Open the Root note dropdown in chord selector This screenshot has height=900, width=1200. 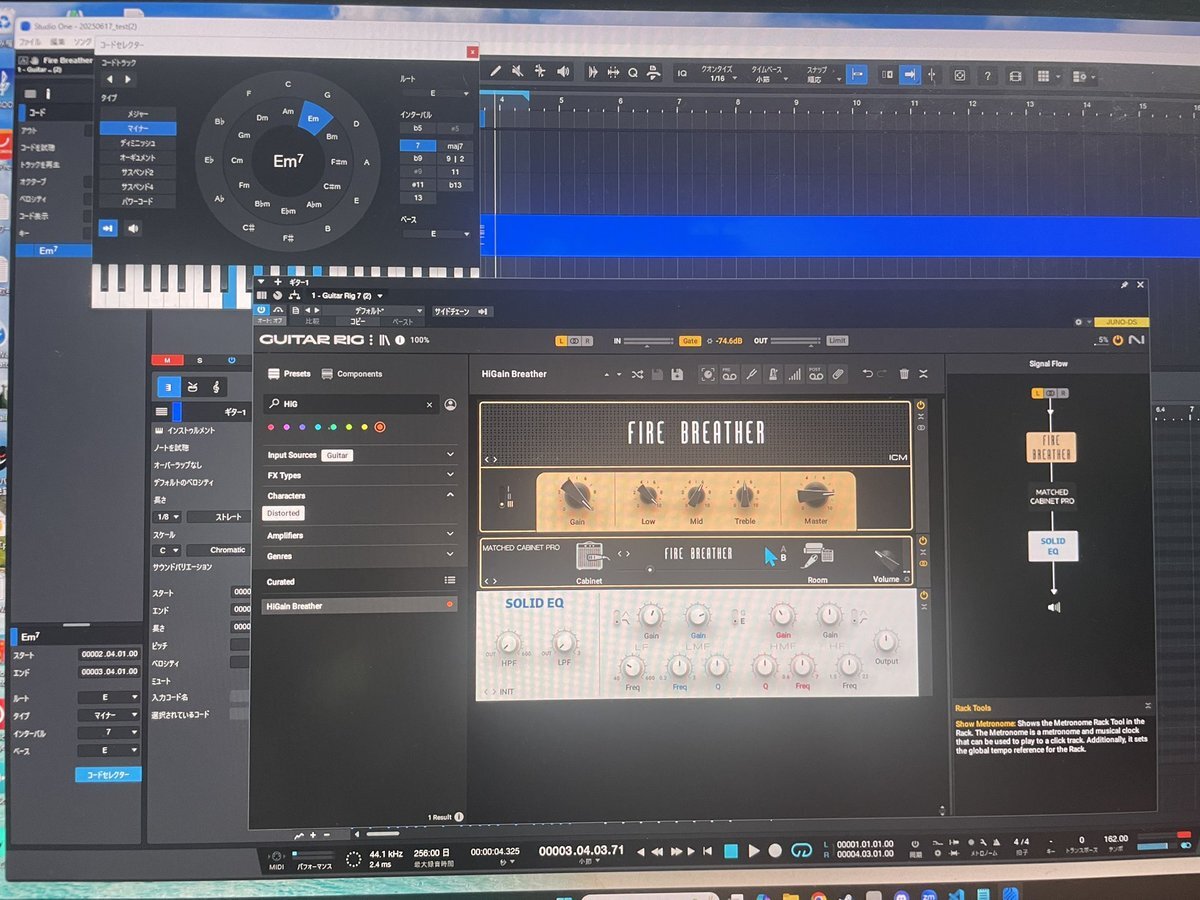point(435,93)
